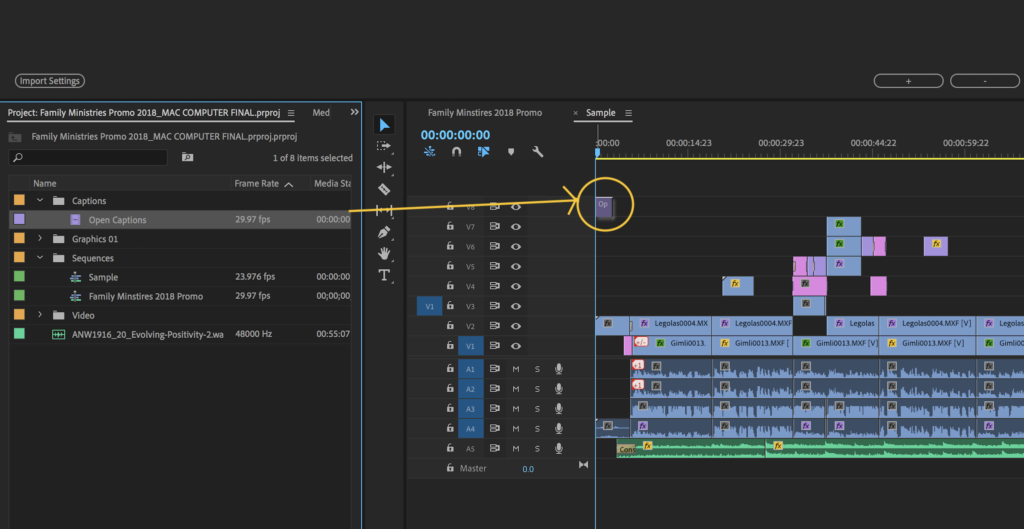The height and width of the screenshot is (529, 1024).
Task: Hide track V5 output eye
Action: (516, 266)
